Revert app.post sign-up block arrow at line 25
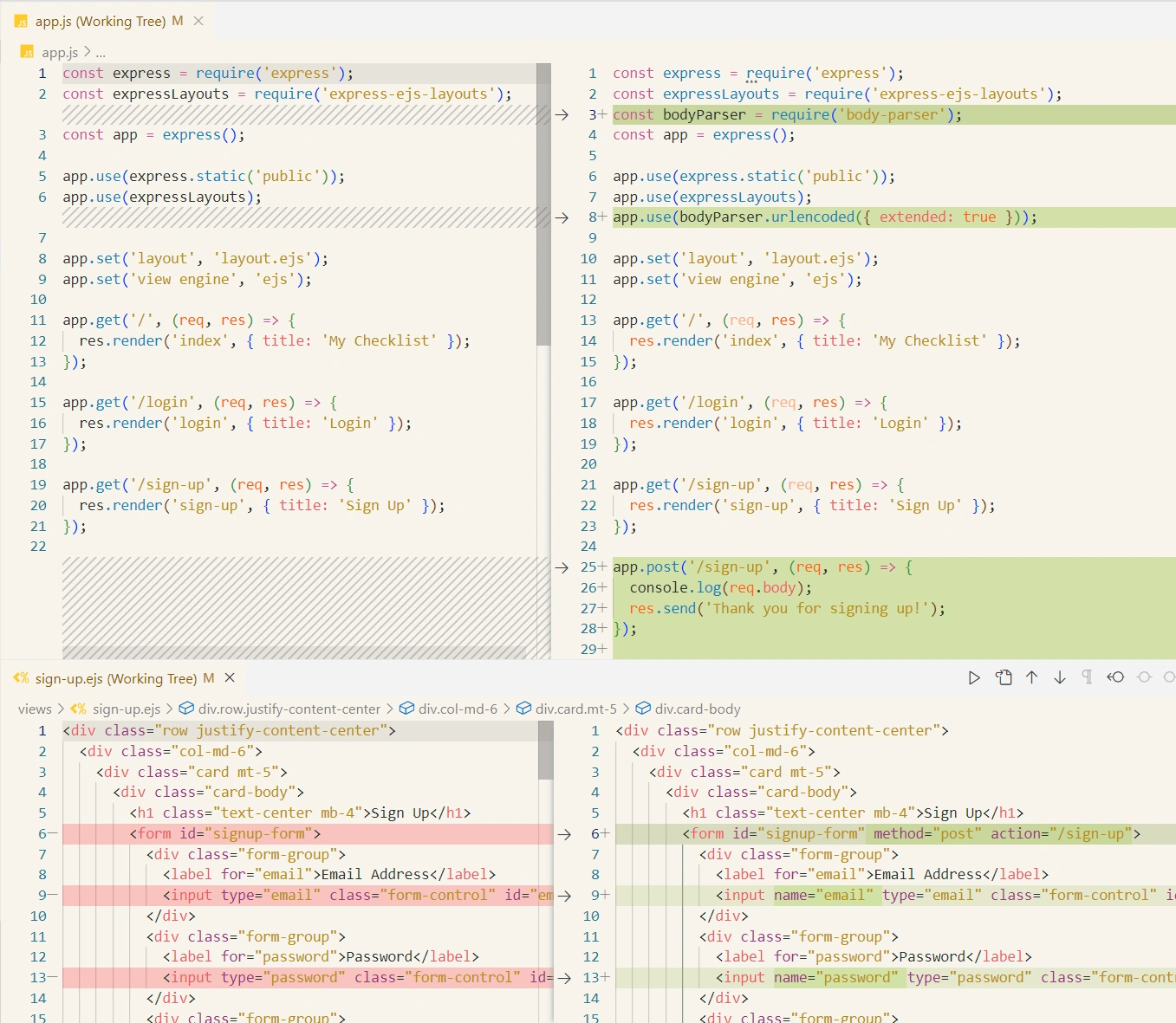 [562, 567]
